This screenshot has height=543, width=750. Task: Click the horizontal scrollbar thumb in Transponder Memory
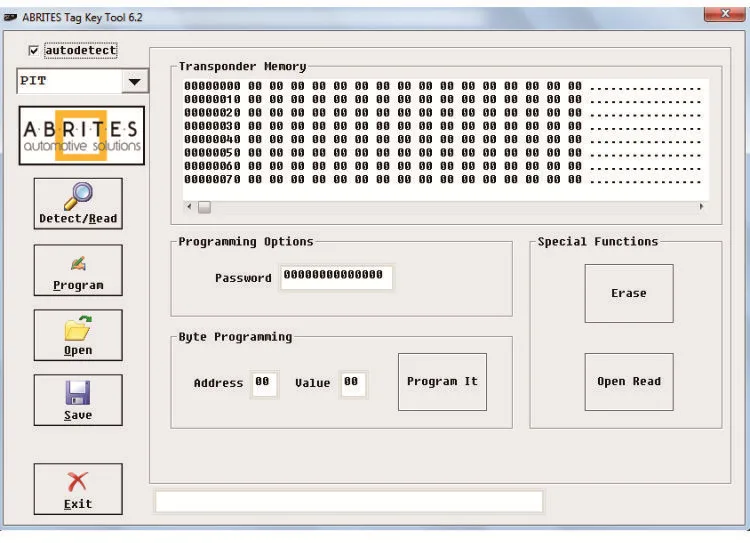click(204, 207)
